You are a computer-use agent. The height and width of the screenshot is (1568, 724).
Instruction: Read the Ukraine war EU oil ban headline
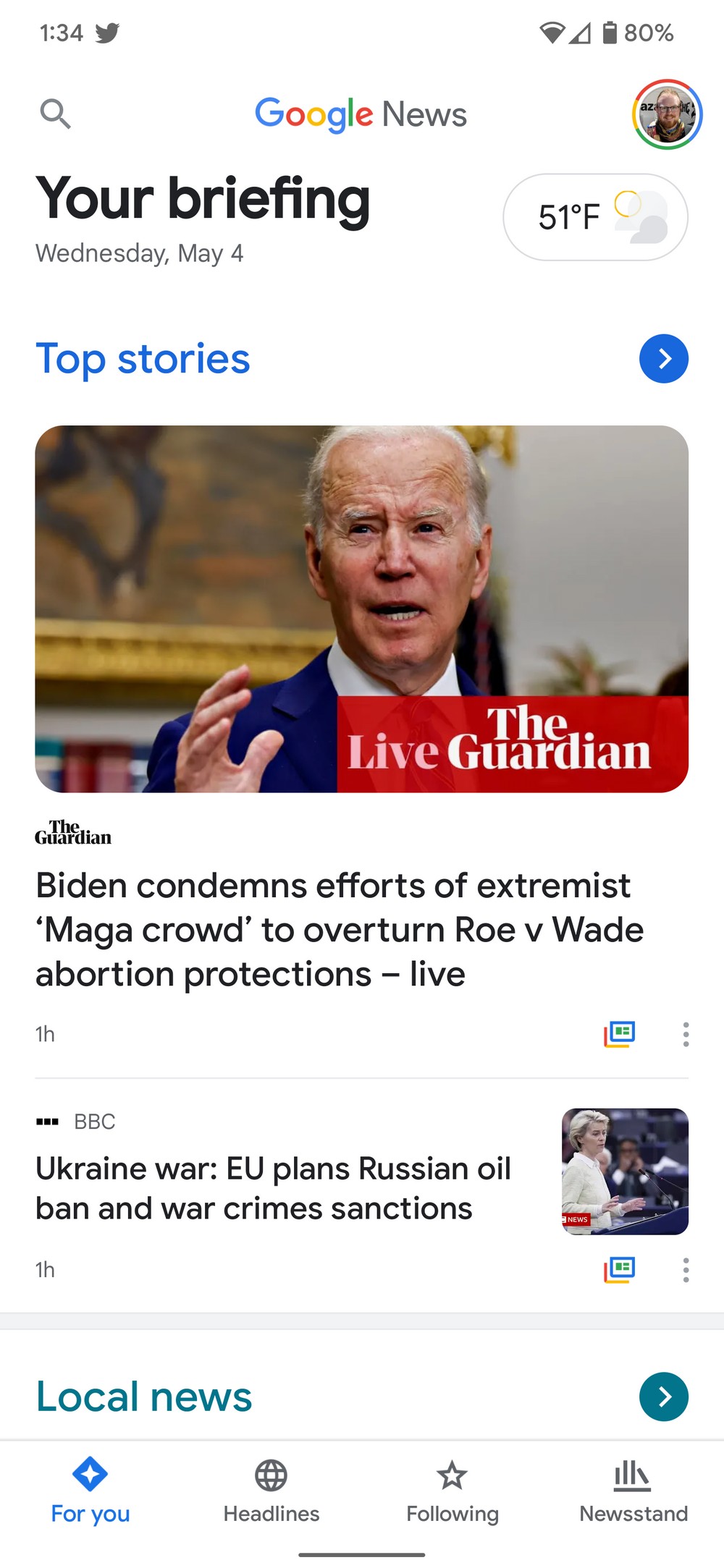coord(274,1188)
